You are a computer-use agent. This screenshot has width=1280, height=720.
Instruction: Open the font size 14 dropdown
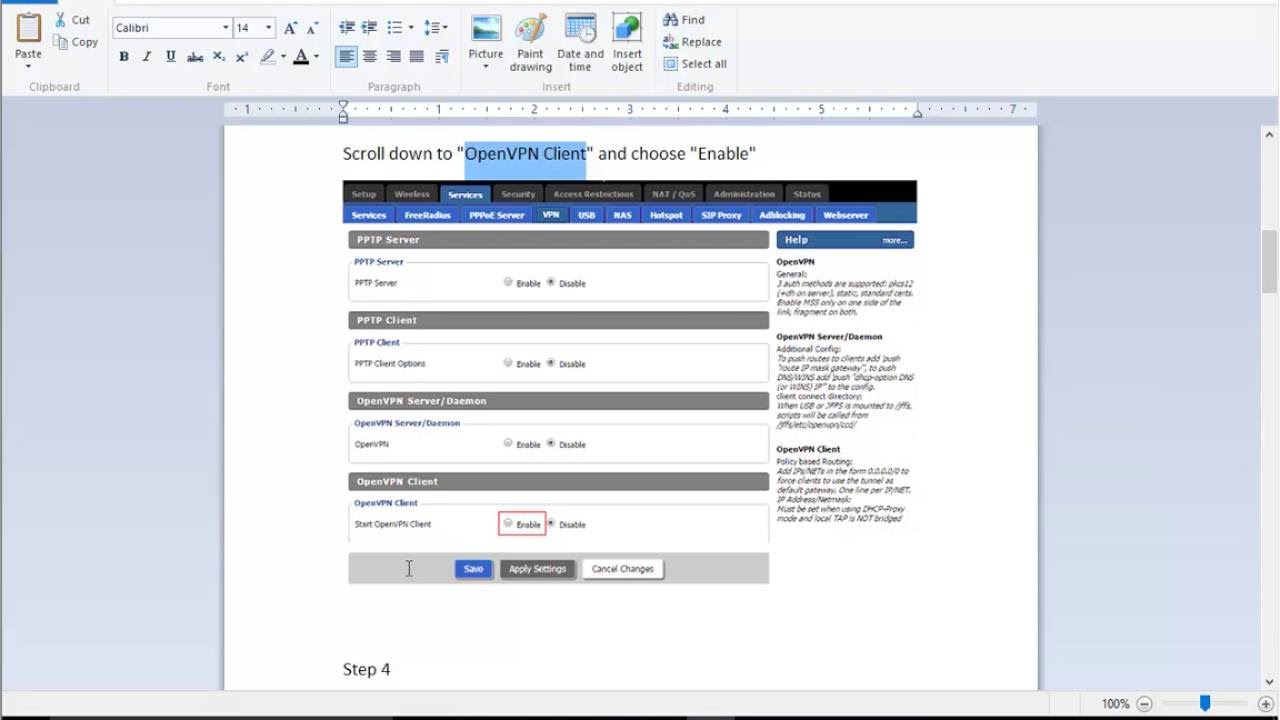tap(268, 28)
